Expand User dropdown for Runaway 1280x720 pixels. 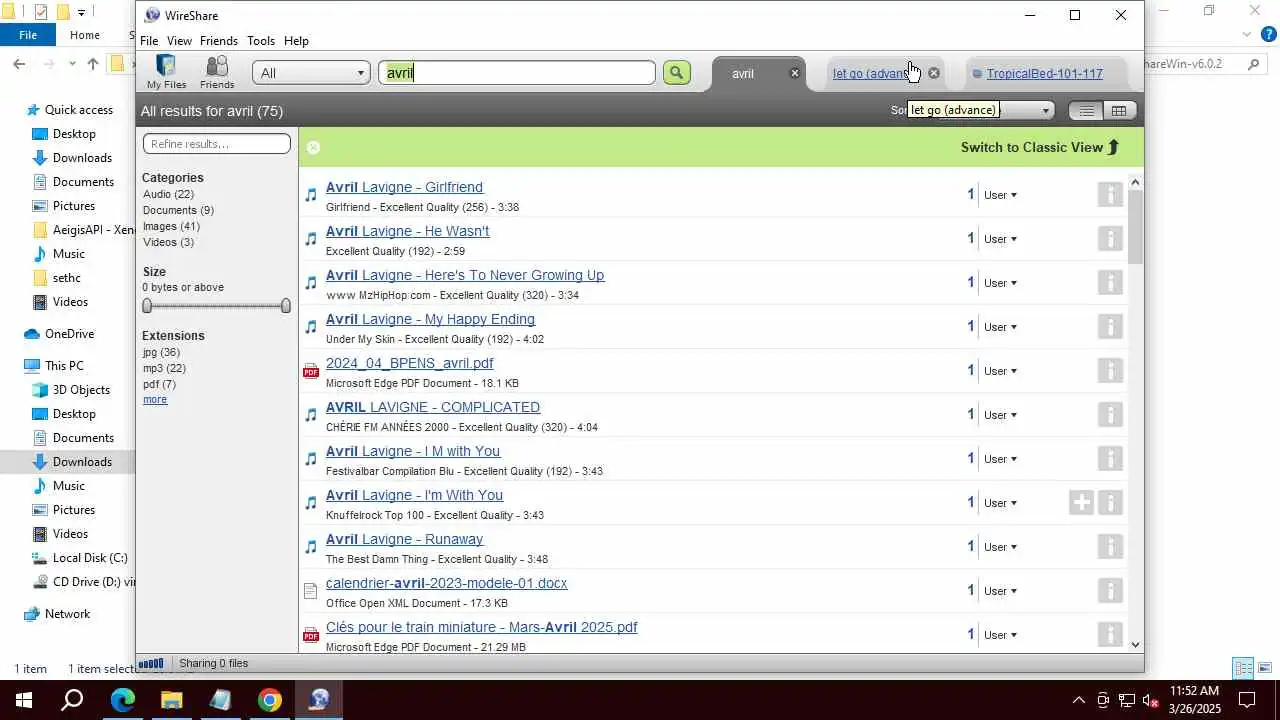point(1000,547)
